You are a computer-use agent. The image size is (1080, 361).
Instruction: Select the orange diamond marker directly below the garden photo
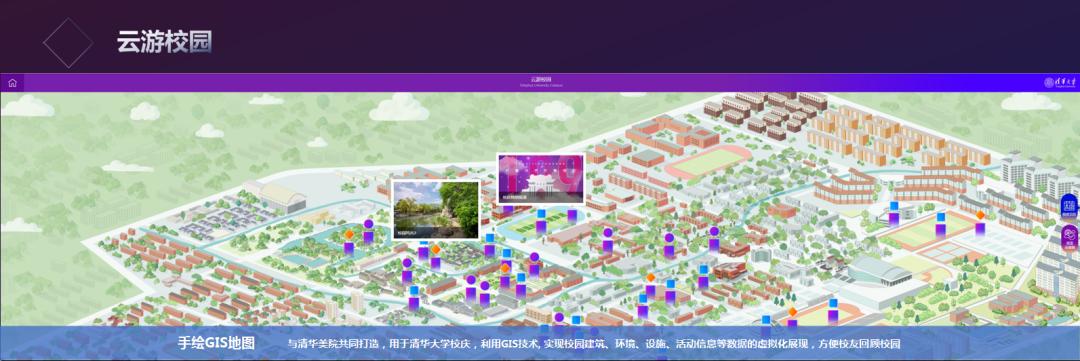click(x=435, y=249)
